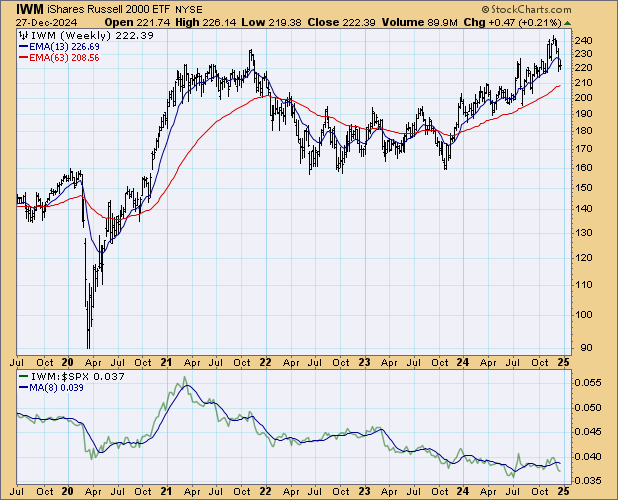Click the 20 year label on main chart axis
This screenshot has width=618, height=500.
pos(68,362)
